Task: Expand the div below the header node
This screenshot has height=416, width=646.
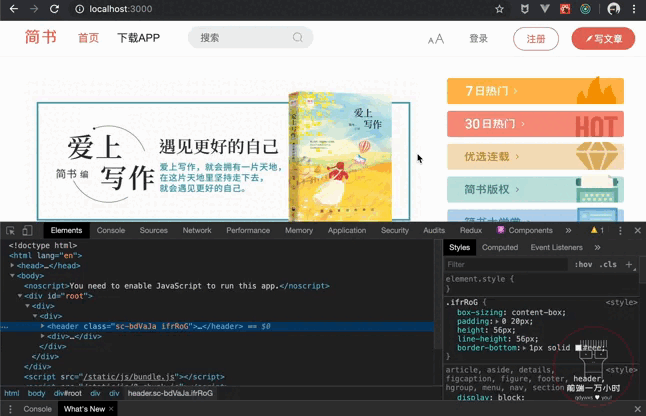Action: click(x=42, y=336)
